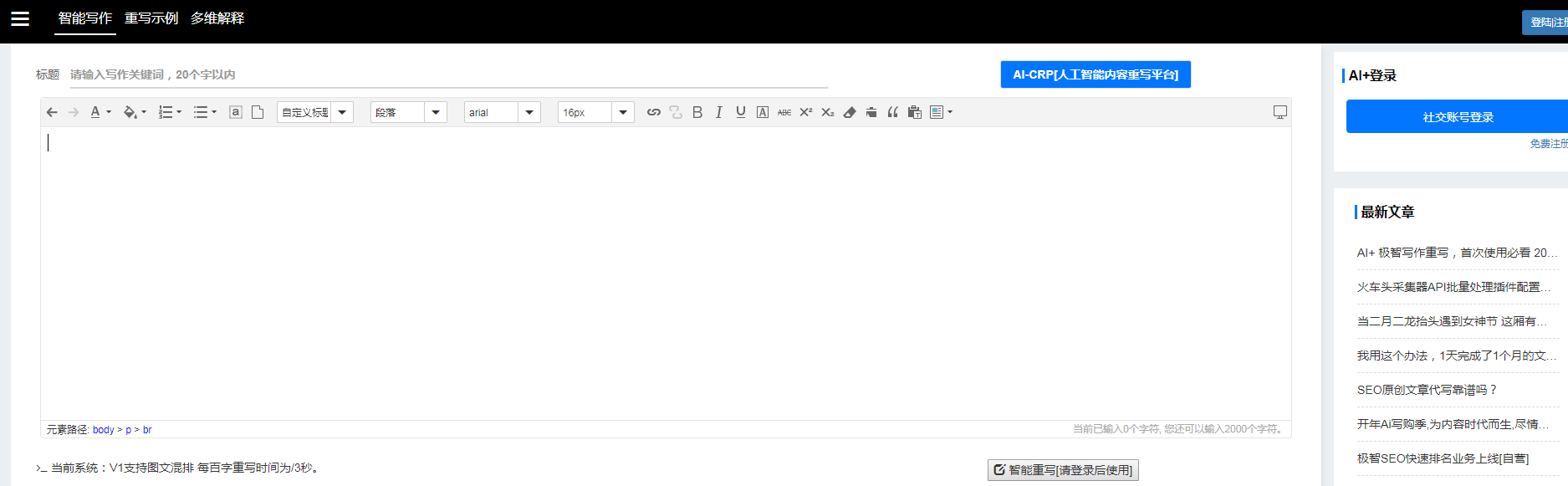Insert a hyperlink with the link icon
This screenshot has width=1568, height=486.
coord(654,112)
